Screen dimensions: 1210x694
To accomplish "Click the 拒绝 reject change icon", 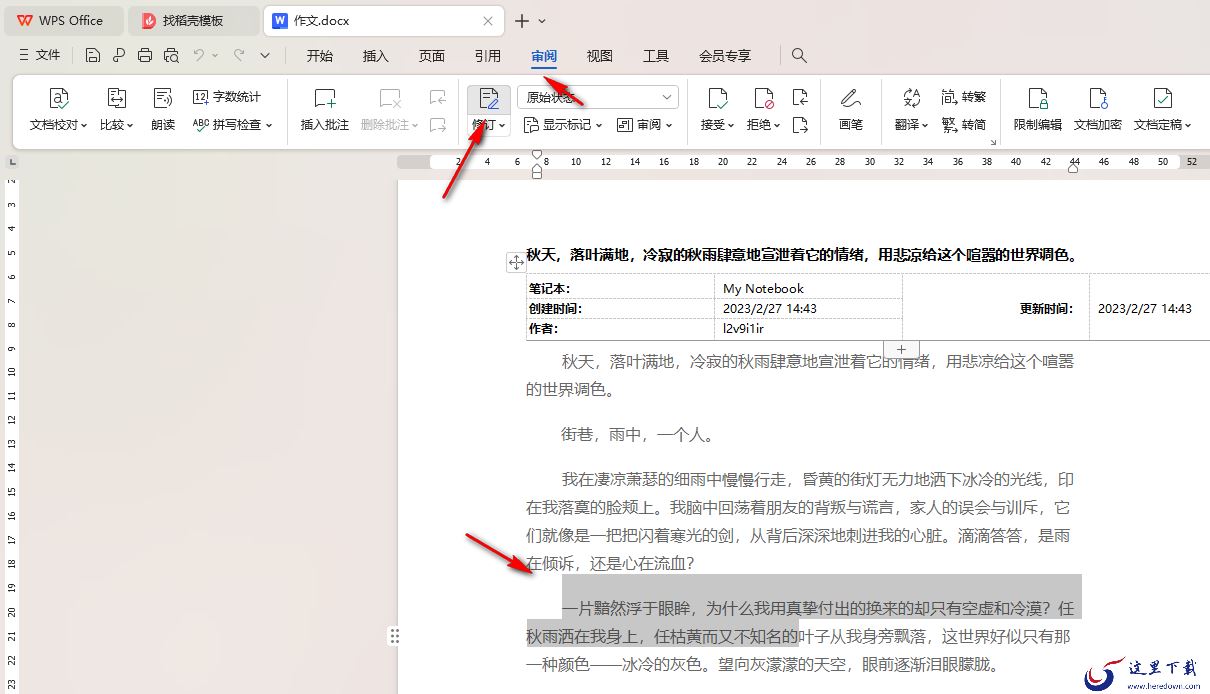I will tap(764, 98).
